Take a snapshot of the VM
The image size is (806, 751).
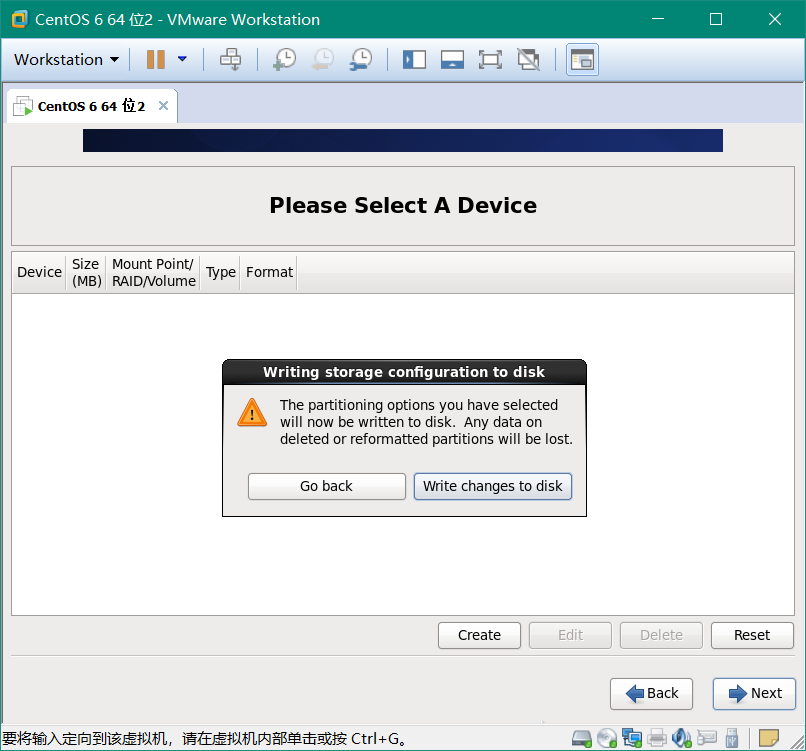284,59
